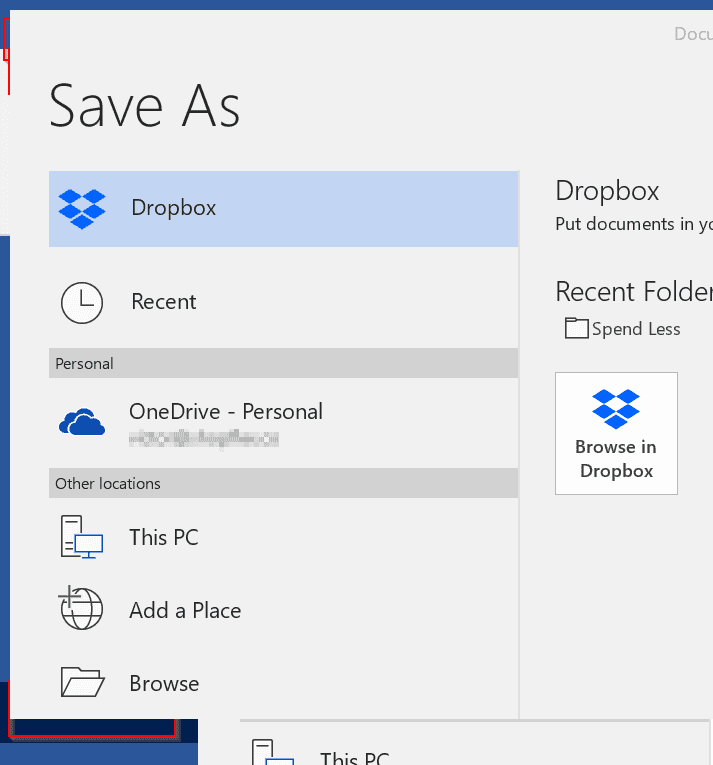Click the Dropbox logo inside the Browse in Dropbox button
713x765 pixels.
point(616,409)
